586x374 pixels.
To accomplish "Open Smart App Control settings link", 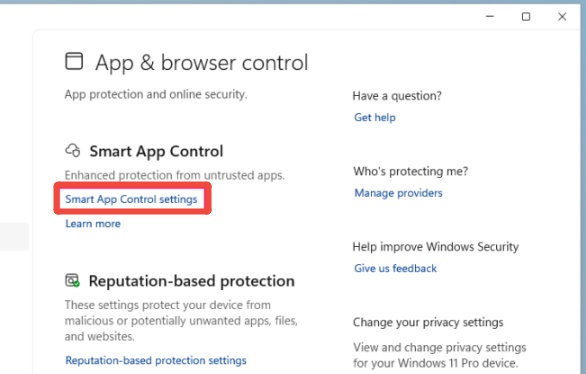I will point(131,199).
